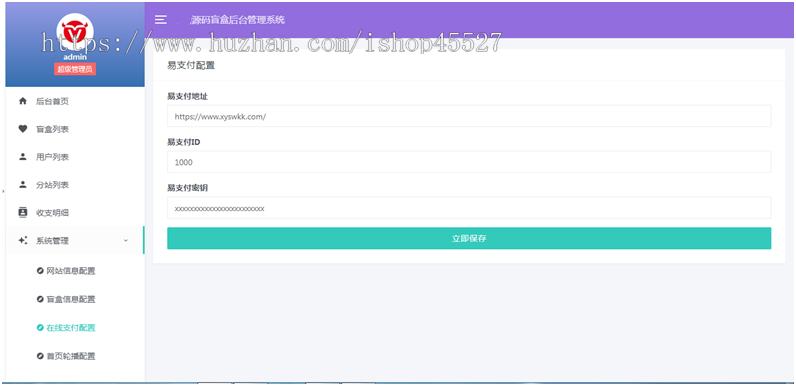Click the bullet icon beside 网站信息配置
The height and width of the screenshot is (386, 796).
(40, 271)
